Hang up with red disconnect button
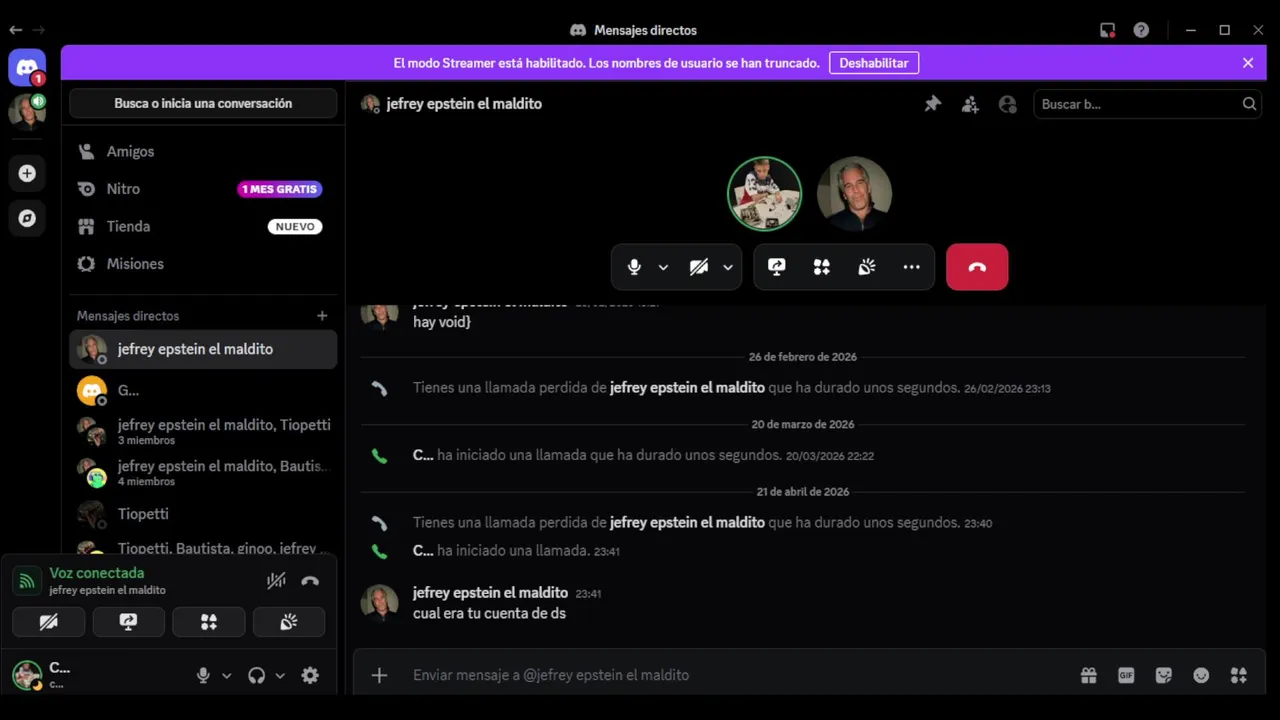The image size is (1280, 720). tap(977, 267)
